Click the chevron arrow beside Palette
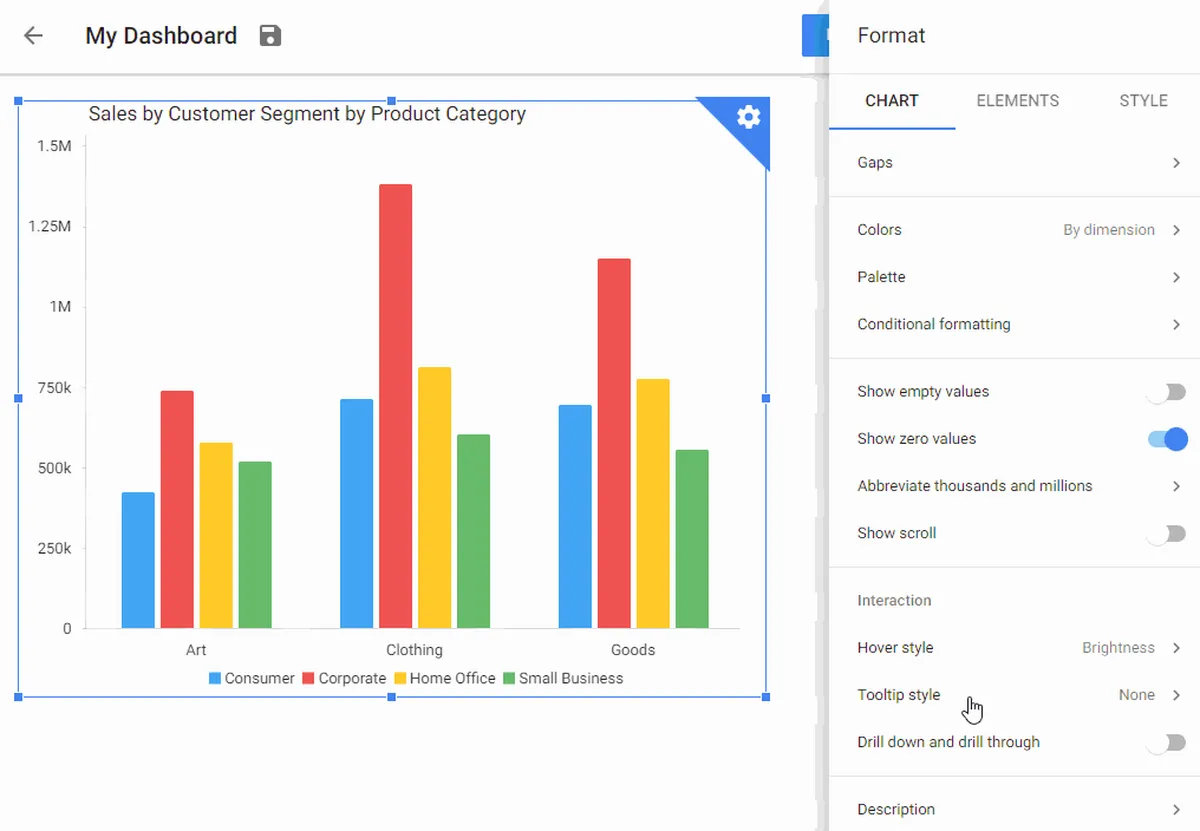Image resolution: width=1200 pixels, height=831 pixels. click(1176, 277)
